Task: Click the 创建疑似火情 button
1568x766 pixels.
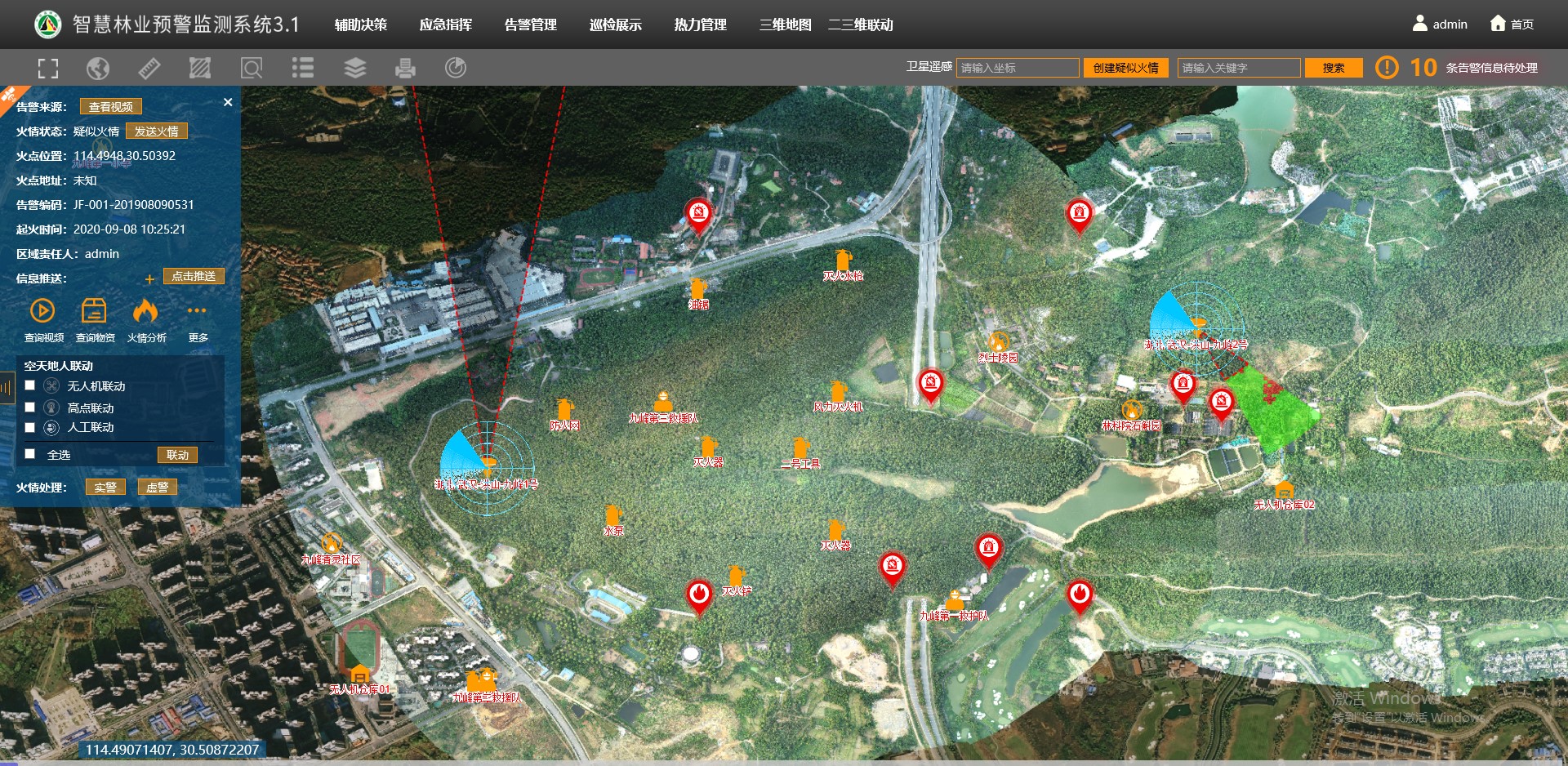Action: (1125, 68)
